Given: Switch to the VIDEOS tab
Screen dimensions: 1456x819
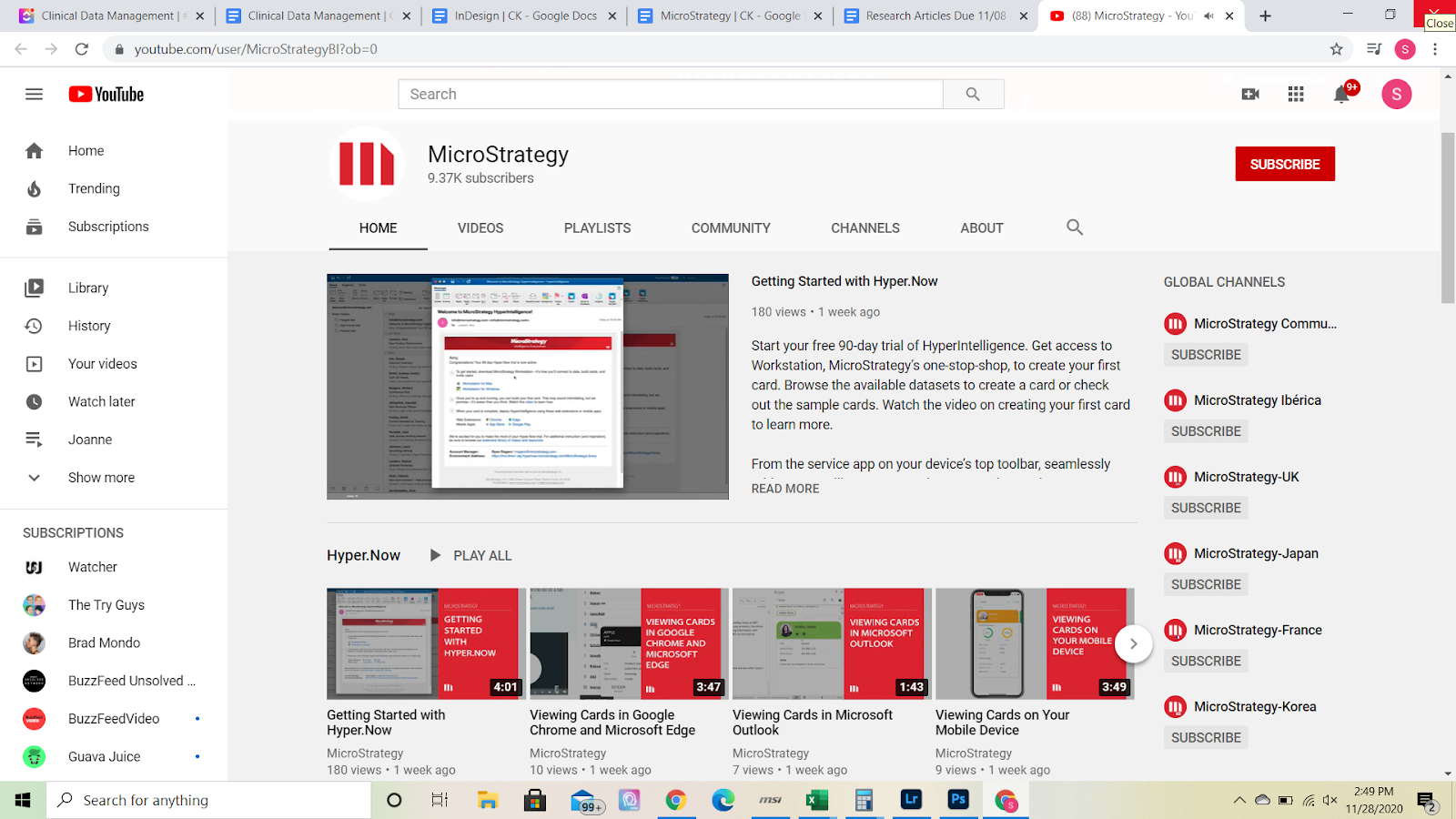Looking at the screenshot, I should coord(480,228).
